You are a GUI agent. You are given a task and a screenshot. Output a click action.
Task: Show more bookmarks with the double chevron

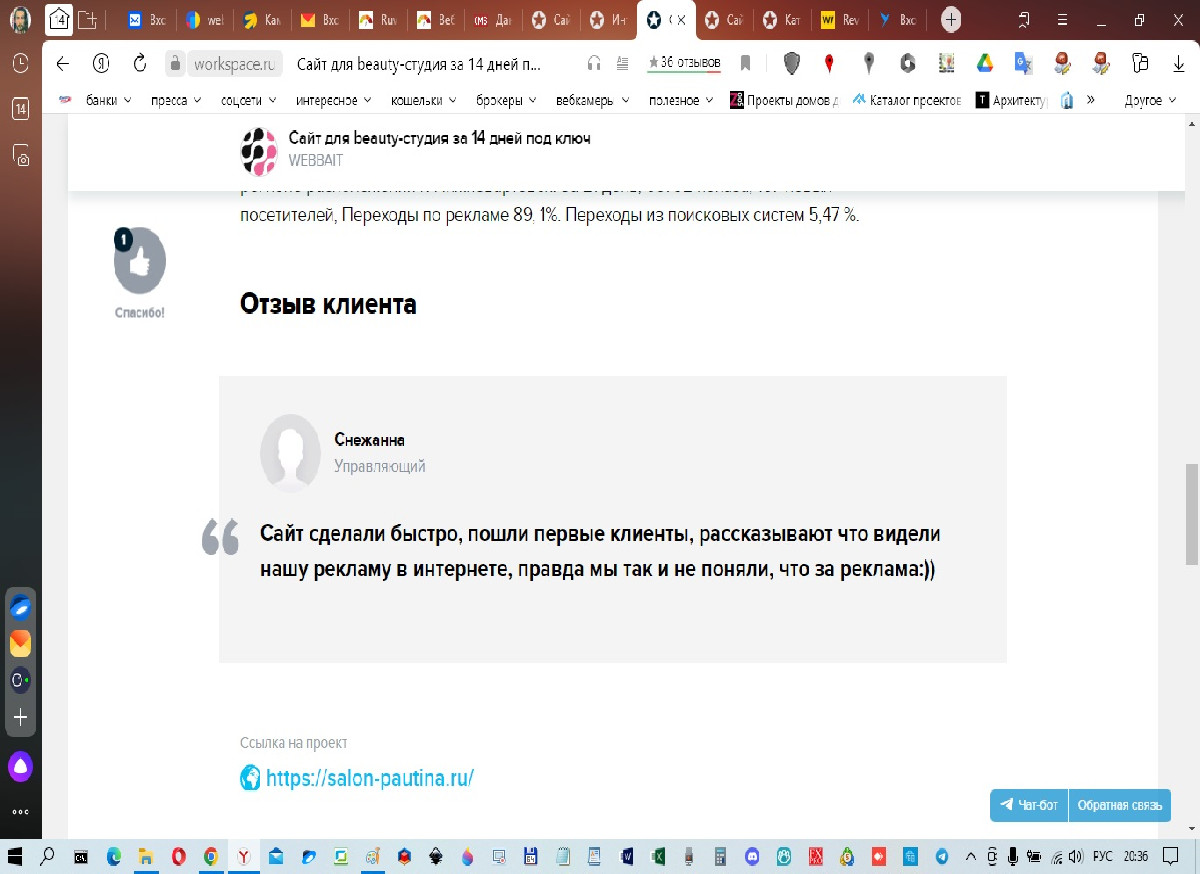pyautogui.click(x=1090, y=100)
